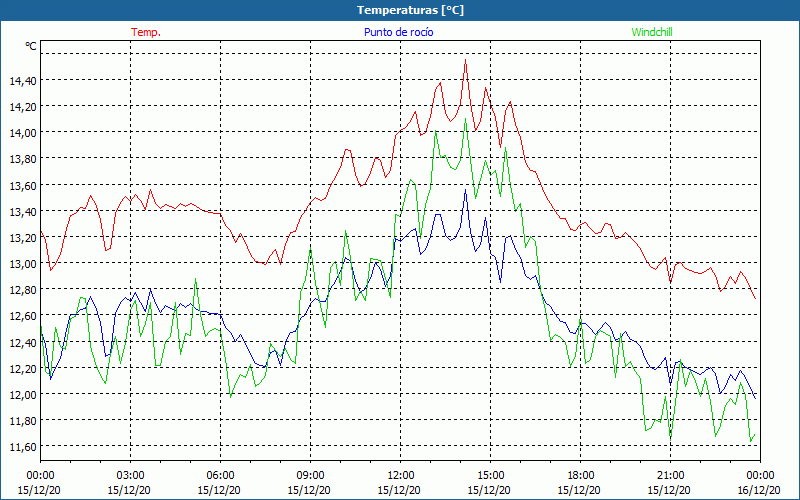This screenshot has width=800, height=500.
Task: Click the 13,40 y-axis value
Action: click(22, 211)
